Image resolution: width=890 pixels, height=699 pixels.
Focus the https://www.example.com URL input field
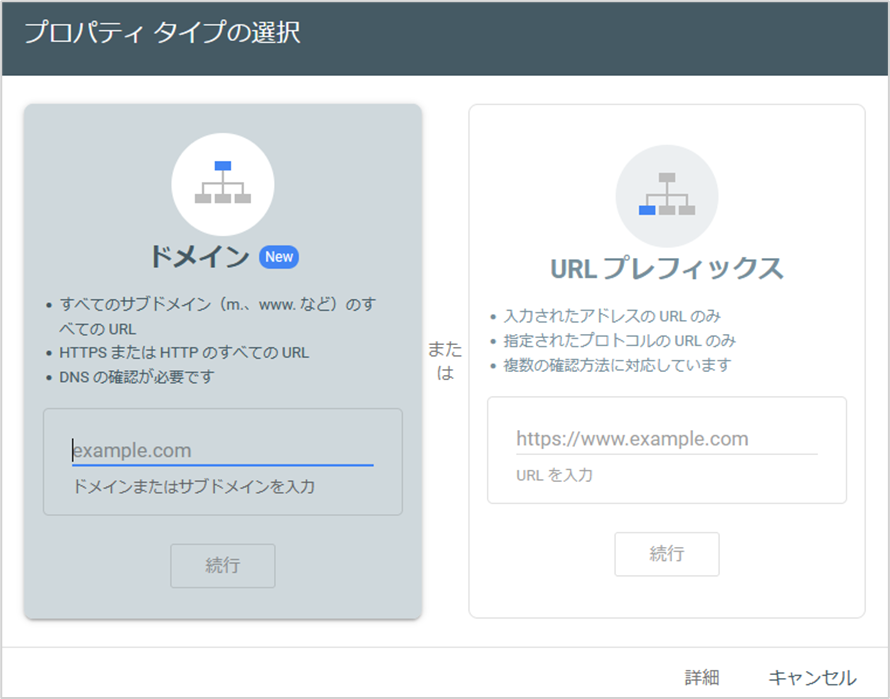tap(666, 439)
